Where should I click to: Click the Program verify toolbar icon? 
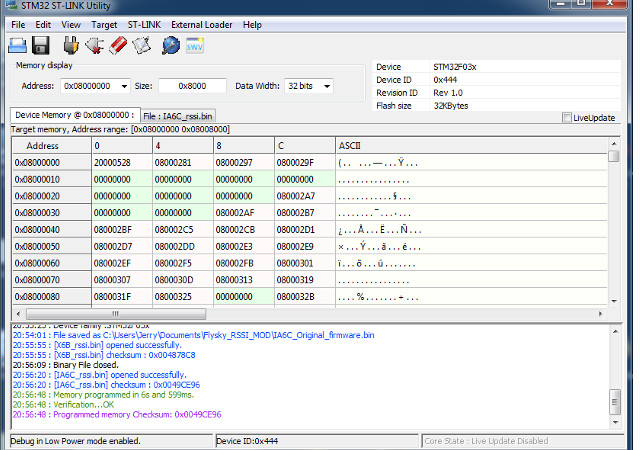click(x=141, y=45)
